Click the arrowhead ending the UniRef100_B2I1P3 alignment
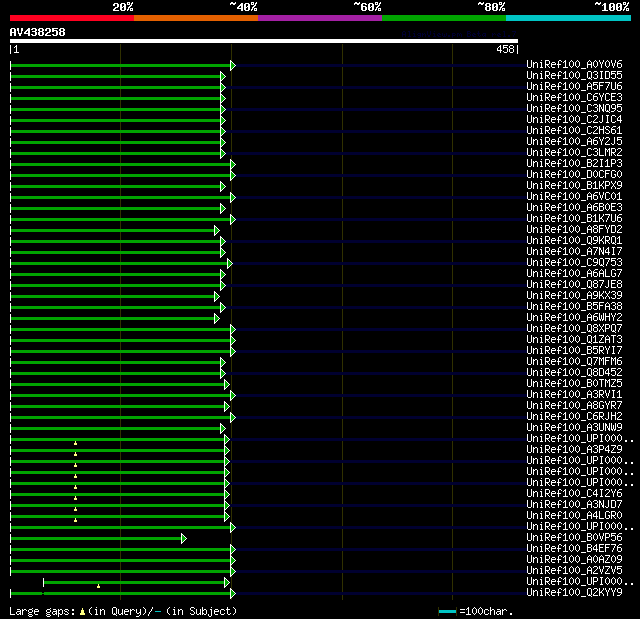 click(233, 164)
